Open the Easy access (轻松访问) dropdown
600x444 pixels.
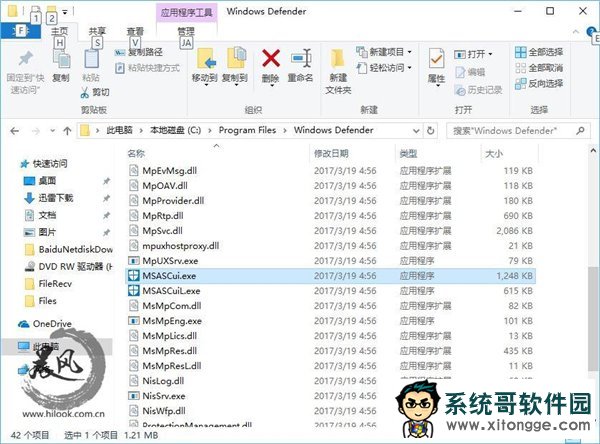tap(384, 68)
